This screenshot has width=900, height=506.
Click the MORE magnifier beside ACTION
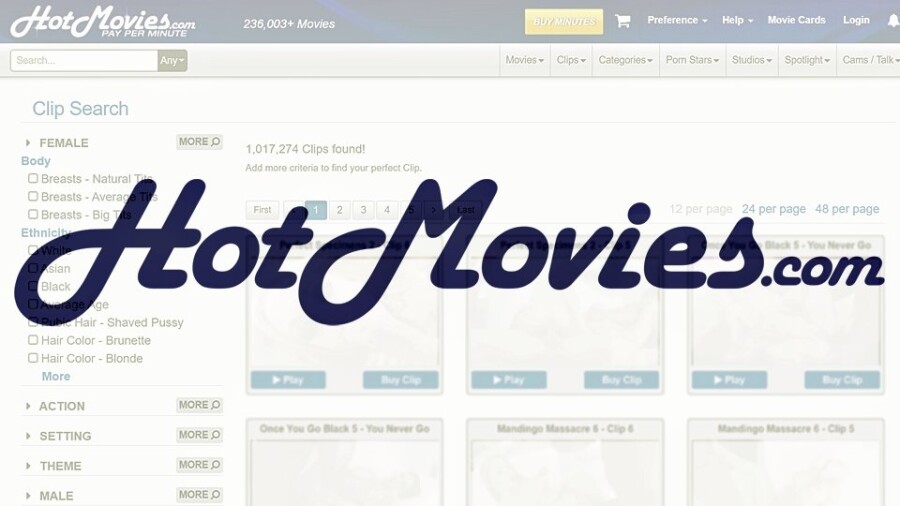click(x=199, y=405)
